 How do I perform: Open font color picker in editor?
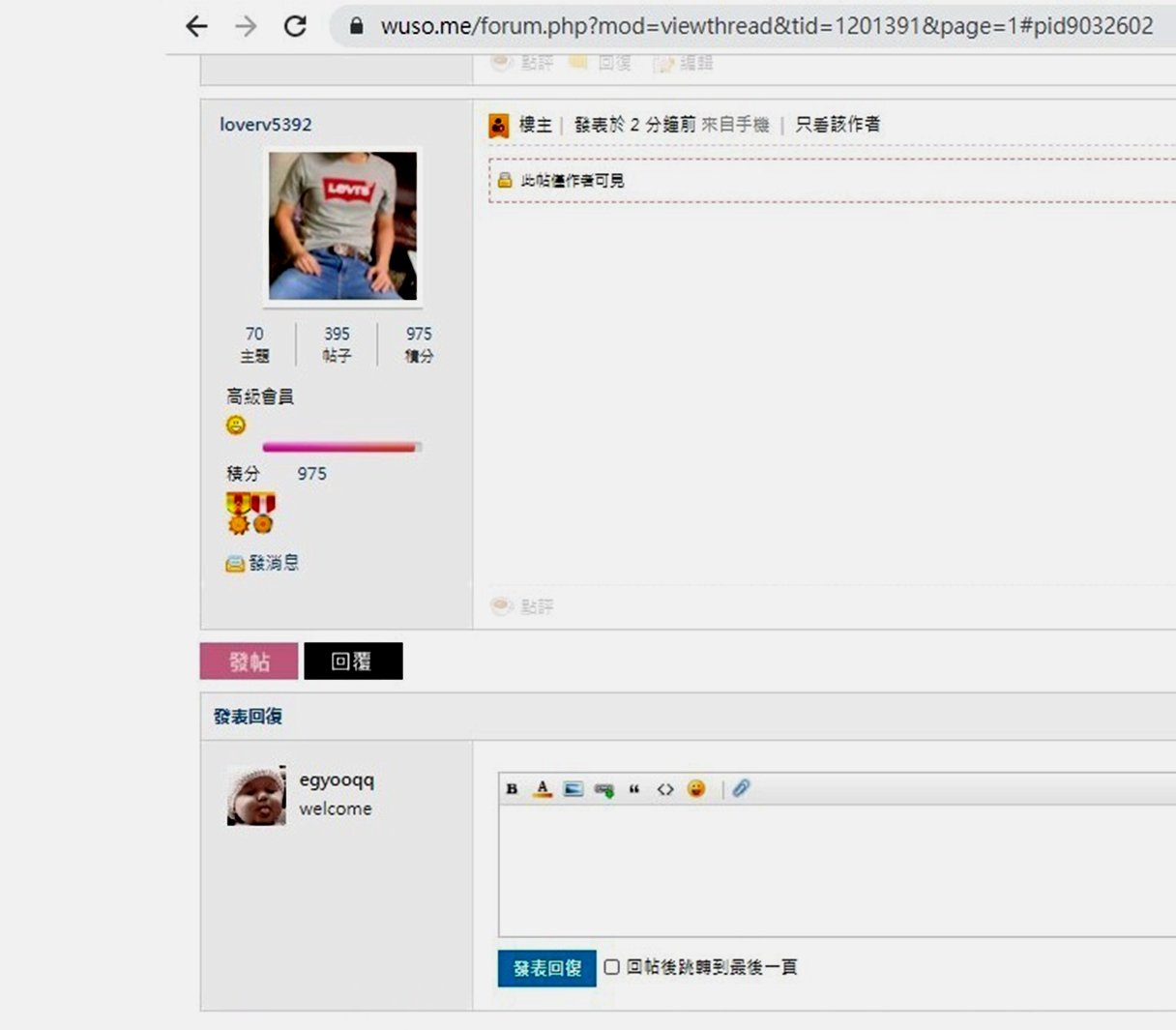click(x=543, y=789)
